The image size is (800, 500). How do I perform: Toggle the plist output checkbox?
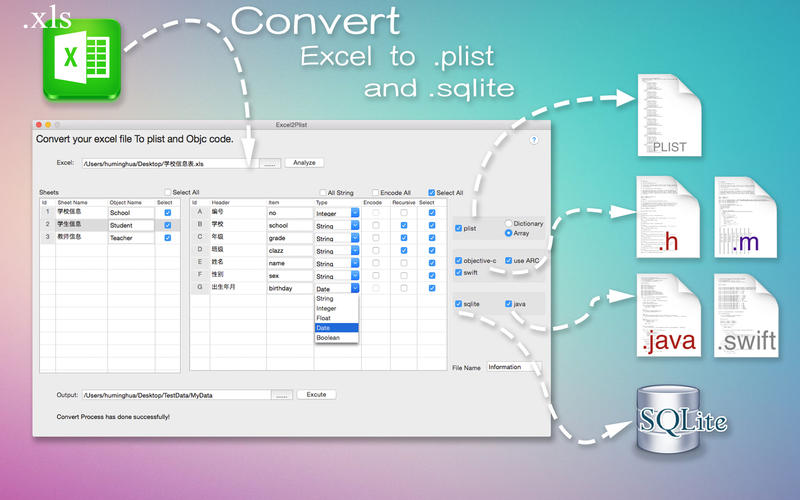[x=458, y=228]
